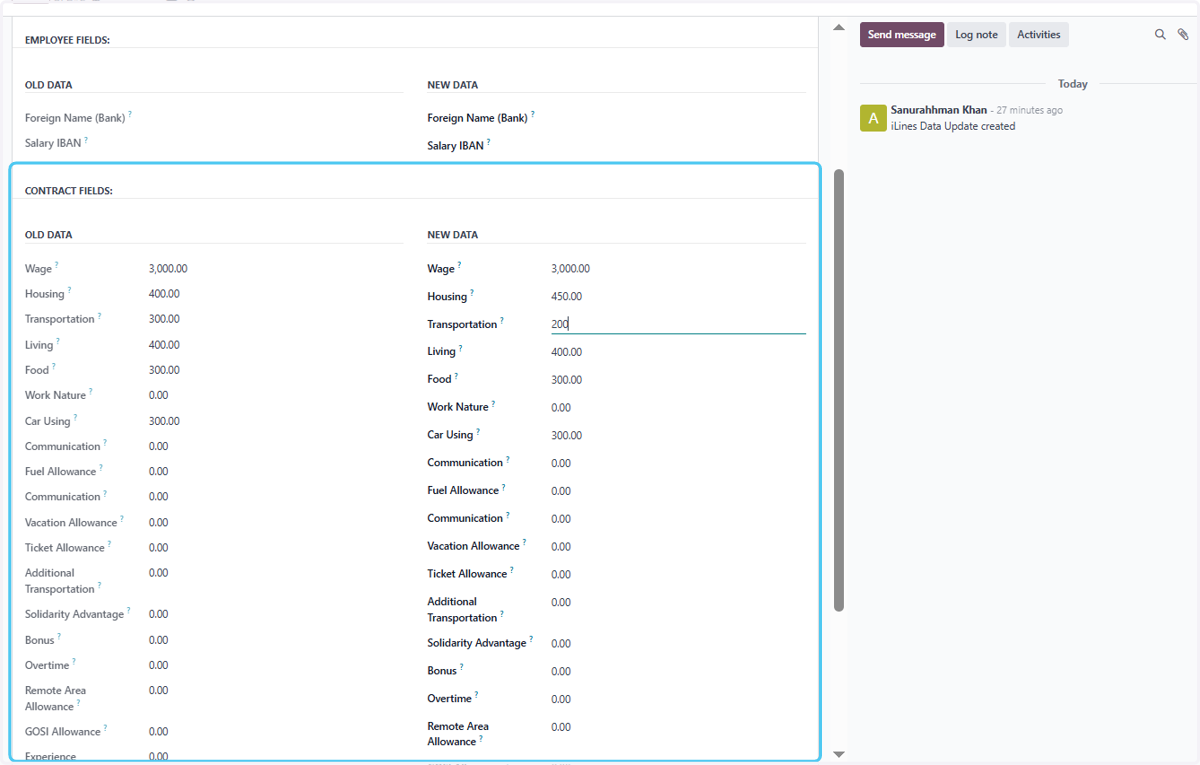This screenshot has height=765, width=1200.
Task: Click the '27 minutes ago' timestamp
Action: (x=1030, y=110)
